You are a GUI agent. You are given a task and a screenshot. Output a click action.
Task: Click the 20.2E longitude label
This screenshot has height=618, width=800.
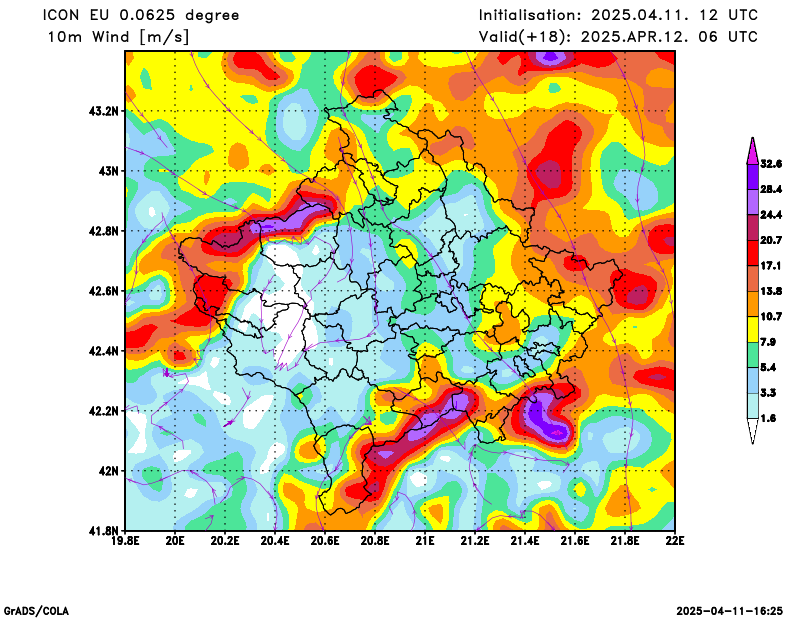[x=225, y=541]
